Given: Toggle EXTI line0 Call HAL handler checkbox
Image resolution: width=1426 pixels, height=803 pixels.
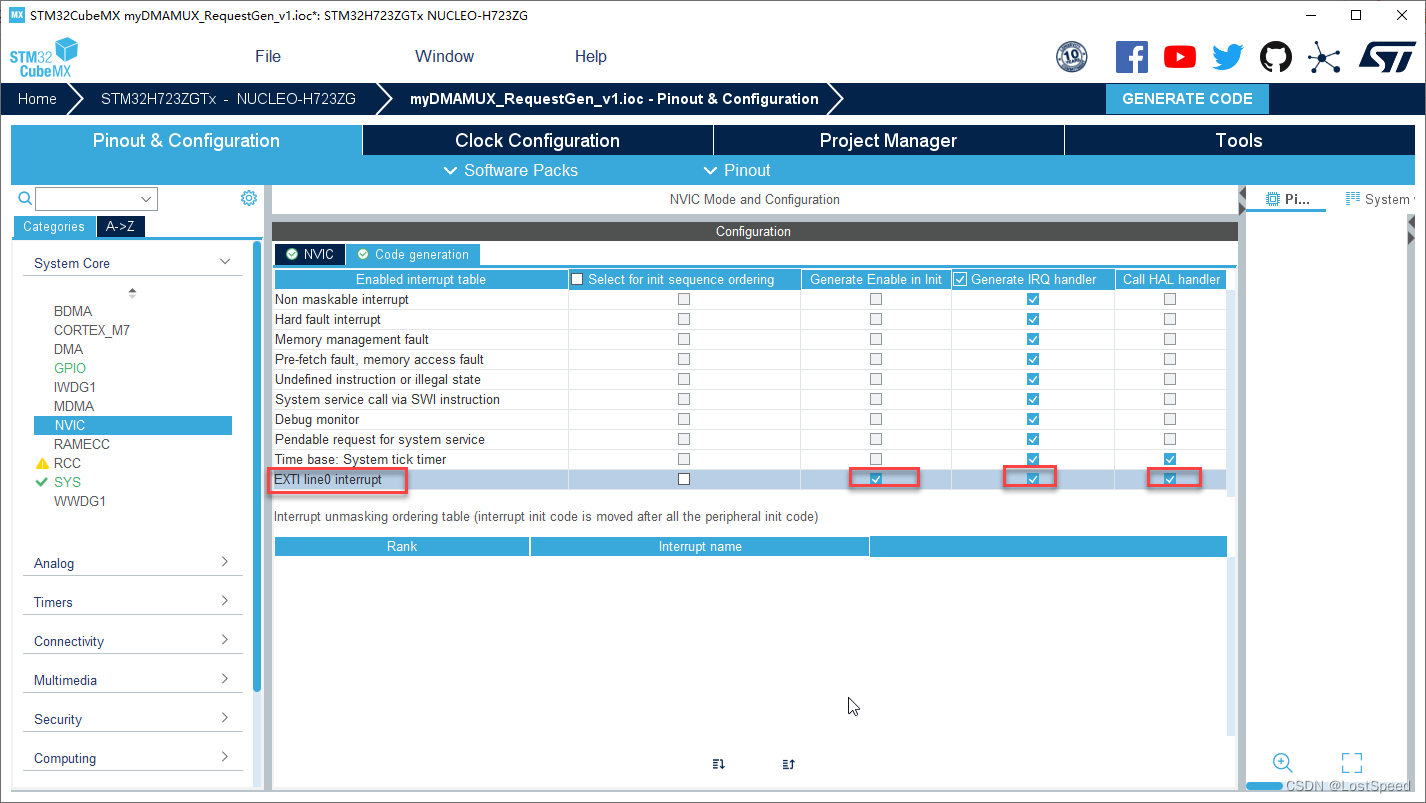Looking at the screenshot, I should [1170, 479].
